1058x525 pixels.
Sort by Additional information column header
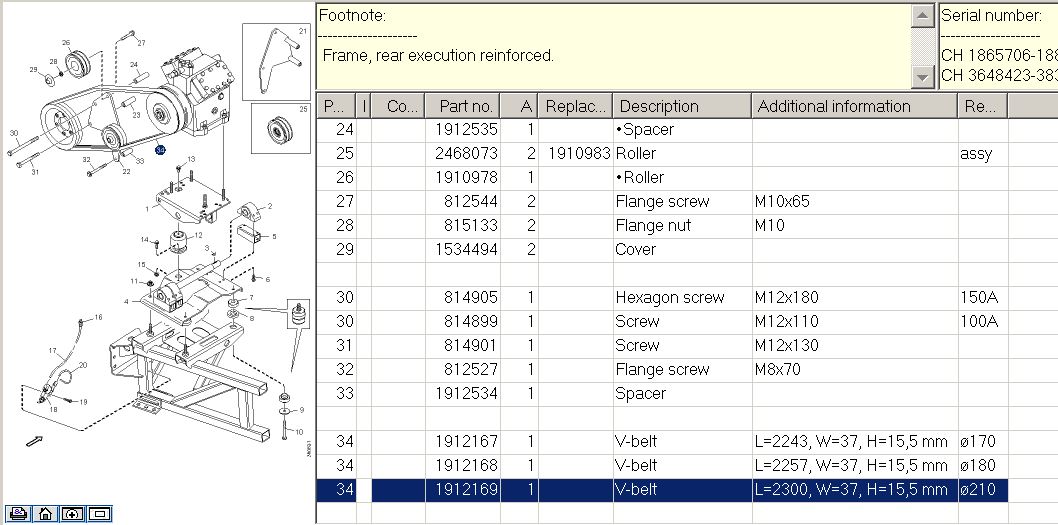(x=854, y=106)
